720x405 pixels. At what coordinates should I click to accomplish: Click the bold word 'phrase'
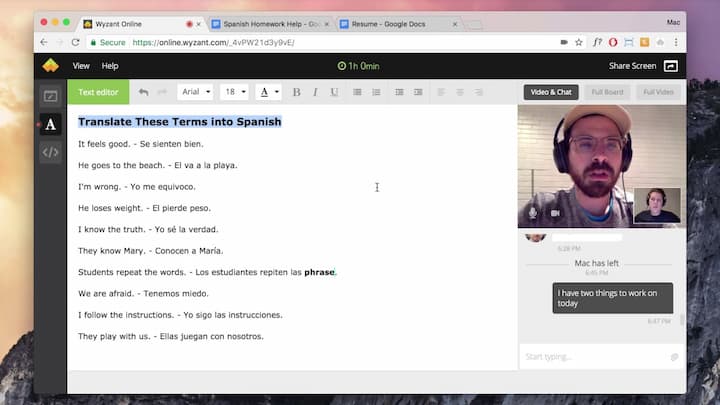(x=320, y=272)
